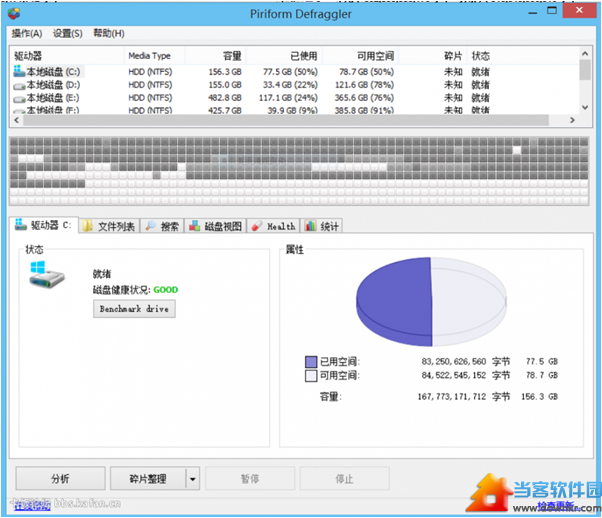
Task: Click the blocks icon on 磁盘视图 tab
Action: tap(195, 226)
